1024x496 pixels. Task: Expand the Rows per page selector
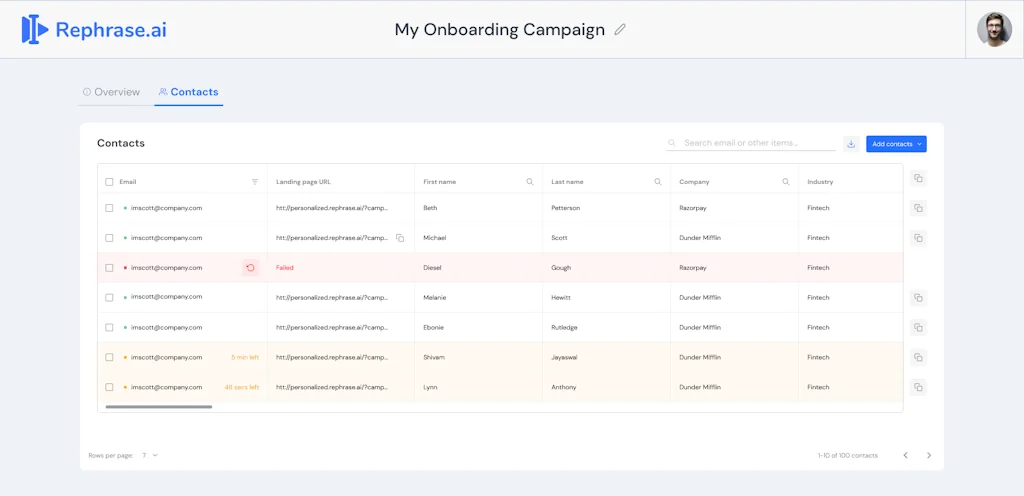(150, 456)
